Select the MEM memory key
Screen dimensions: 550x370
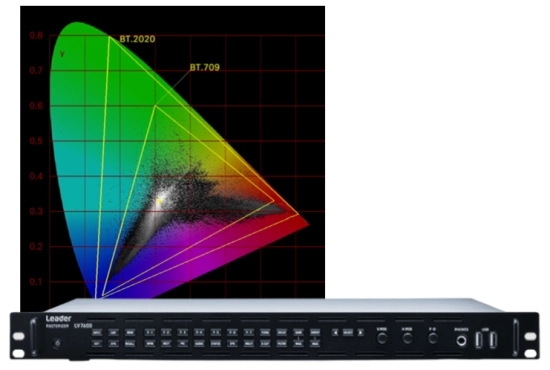[x=130, y=332]
